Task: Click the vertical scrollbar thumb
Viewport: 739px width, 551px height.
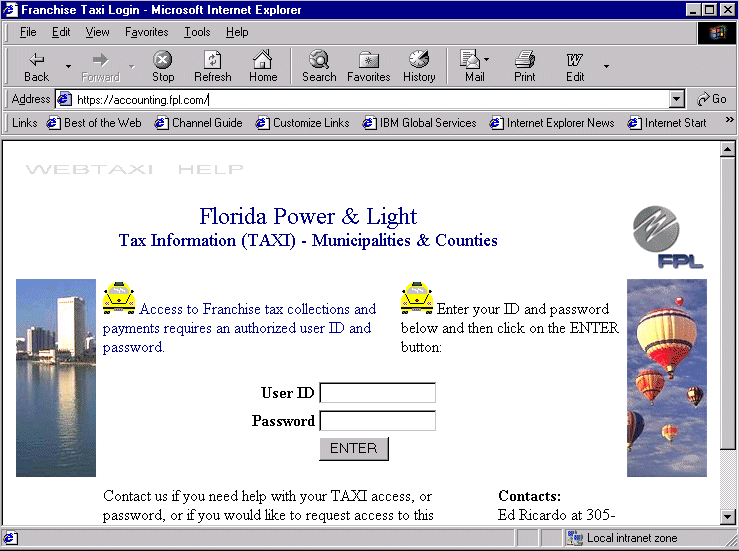Action: (727, 303)
